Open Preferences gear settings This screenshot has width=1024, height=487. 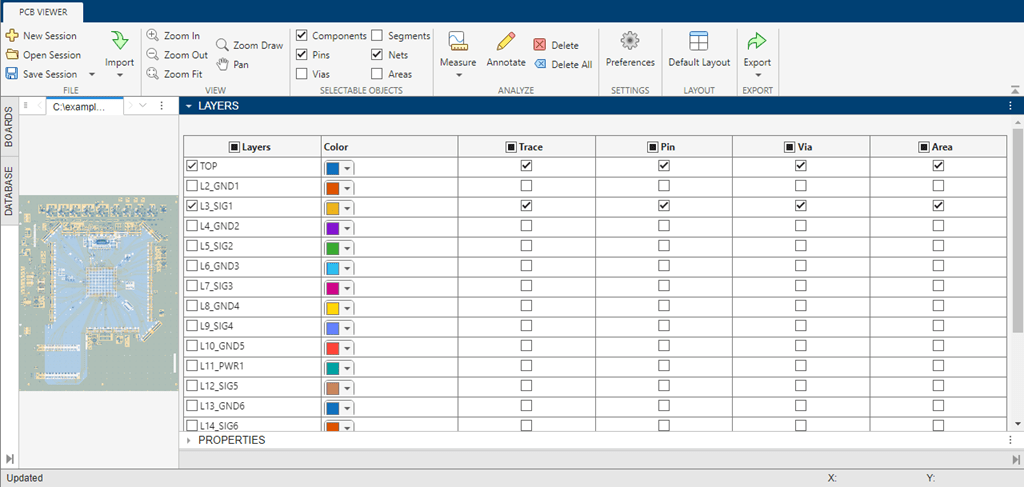[630, 41]
